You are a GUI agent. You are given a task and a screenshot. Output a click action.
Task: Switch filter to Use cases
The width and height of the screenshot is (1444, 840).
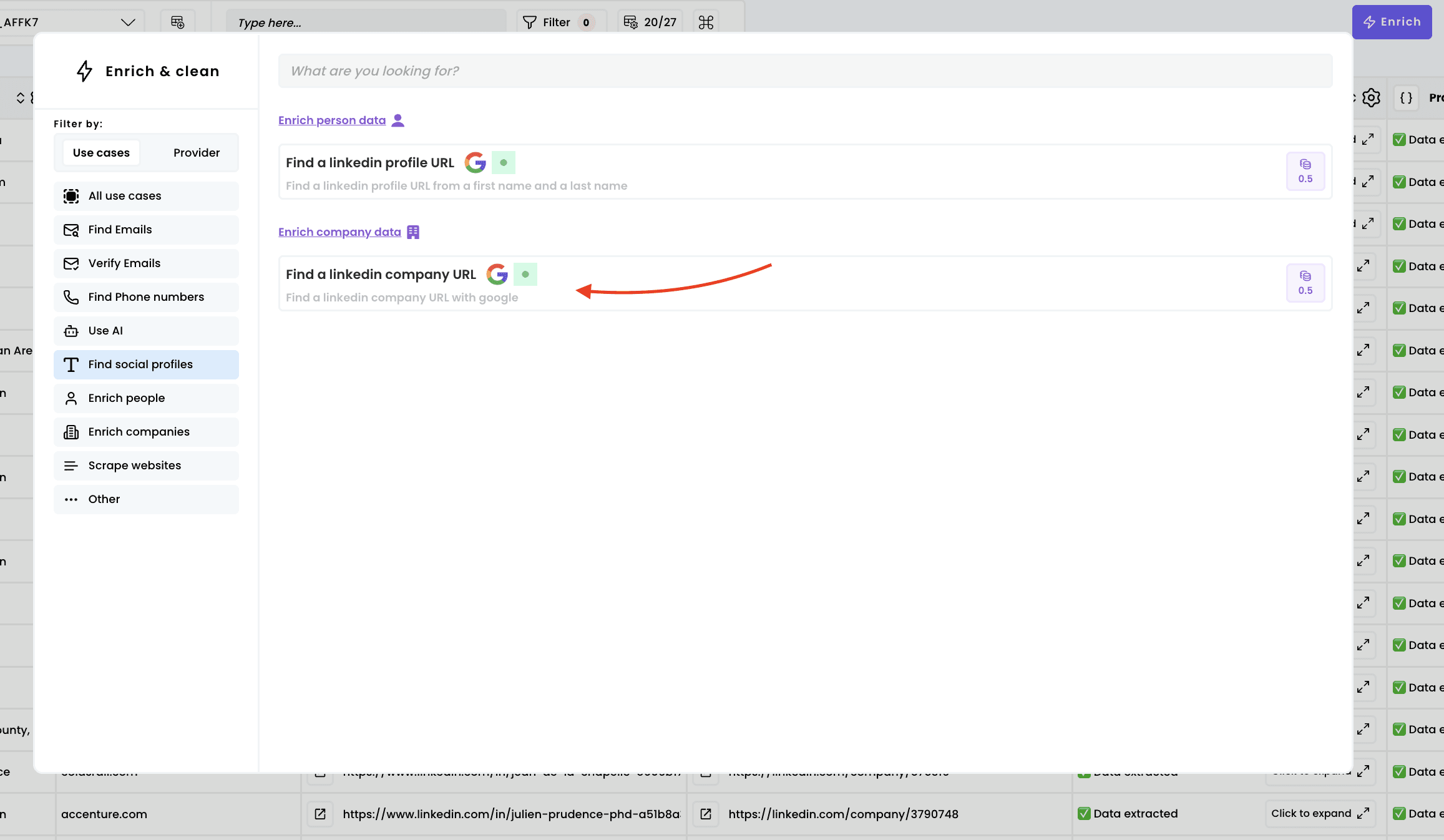click(x=101, y=153)
